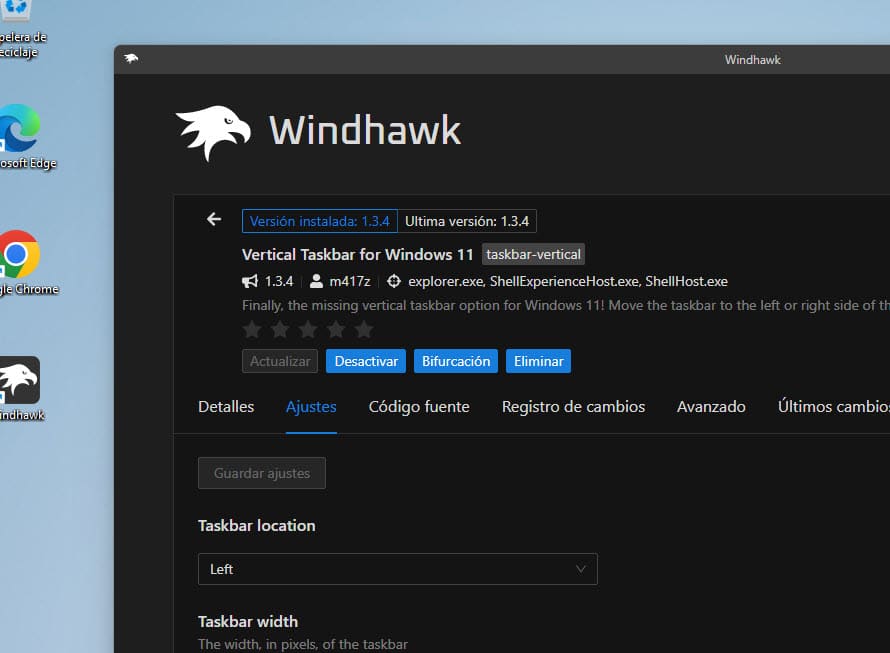Click the Taskbar location heading
890x653 pixels.
257,526
